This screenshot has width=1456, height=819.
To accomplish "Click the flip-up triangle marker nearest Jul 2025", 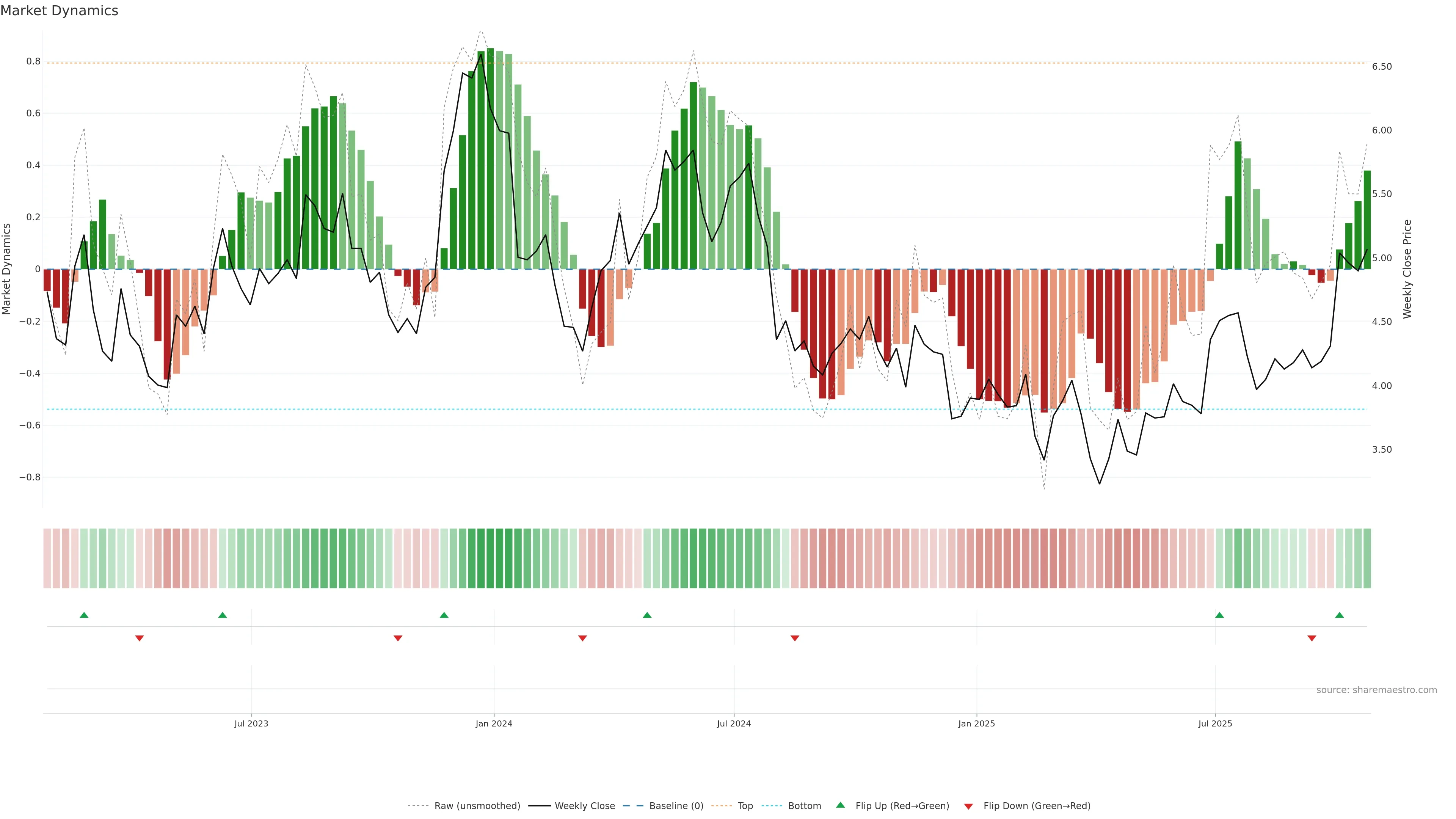I will tap(1219, 615).
